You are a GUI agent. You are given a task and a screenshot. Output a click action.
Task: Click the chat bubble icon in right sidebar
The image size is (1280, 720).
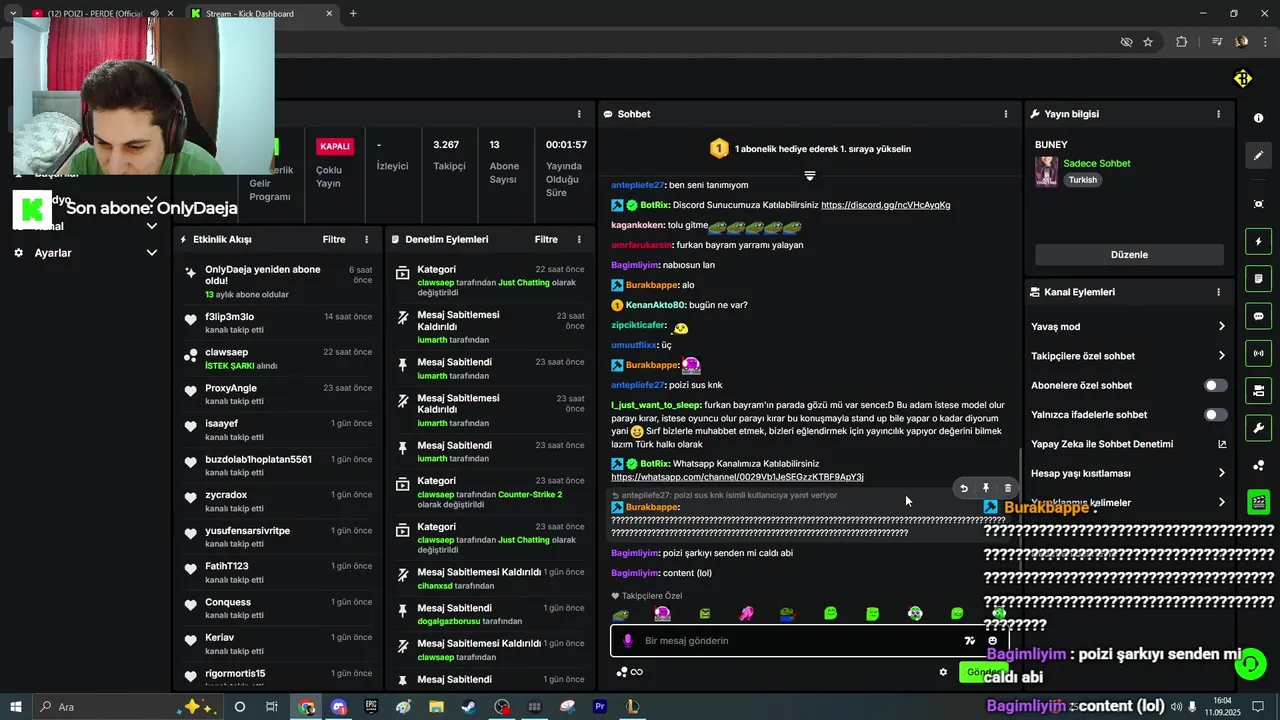click(1258, 316)
